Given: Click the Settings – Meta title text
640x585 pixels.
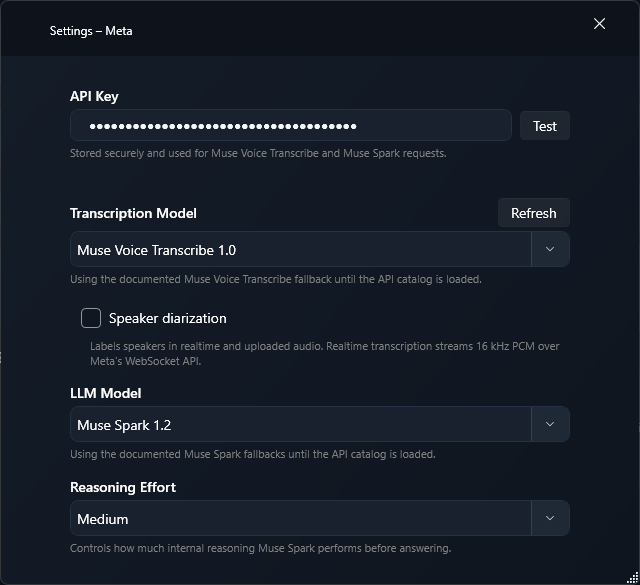Looking at the screenshot, I should point(91,31).
